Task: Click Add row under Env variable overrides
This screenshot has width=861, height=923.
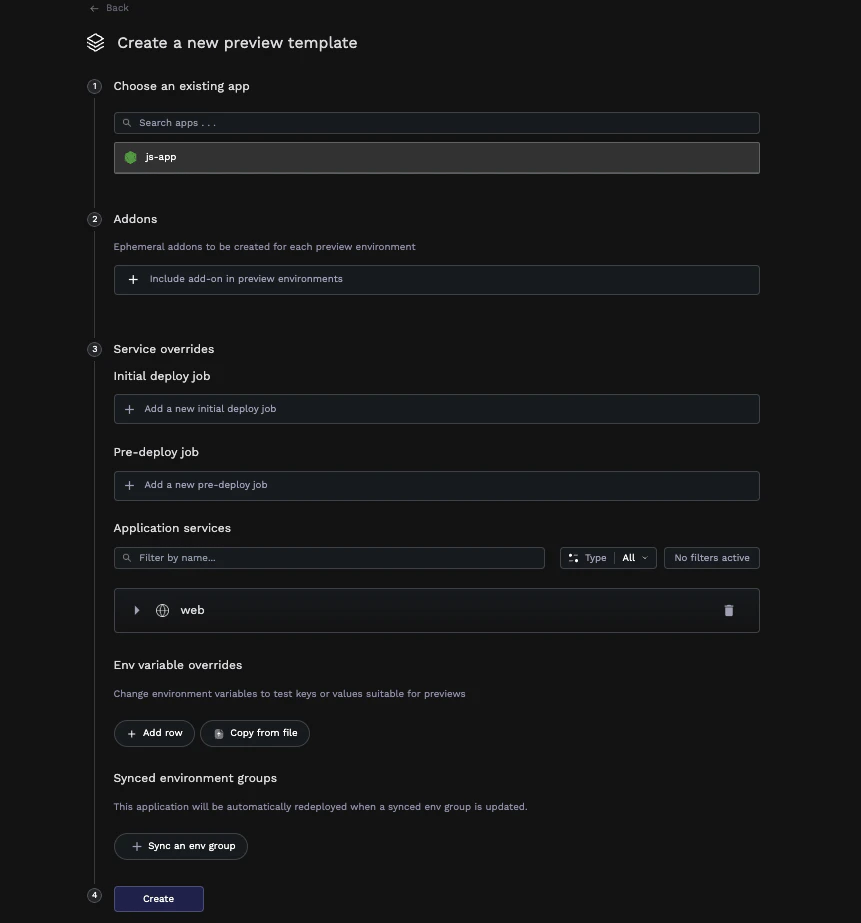Action: (x=154, y=733)
